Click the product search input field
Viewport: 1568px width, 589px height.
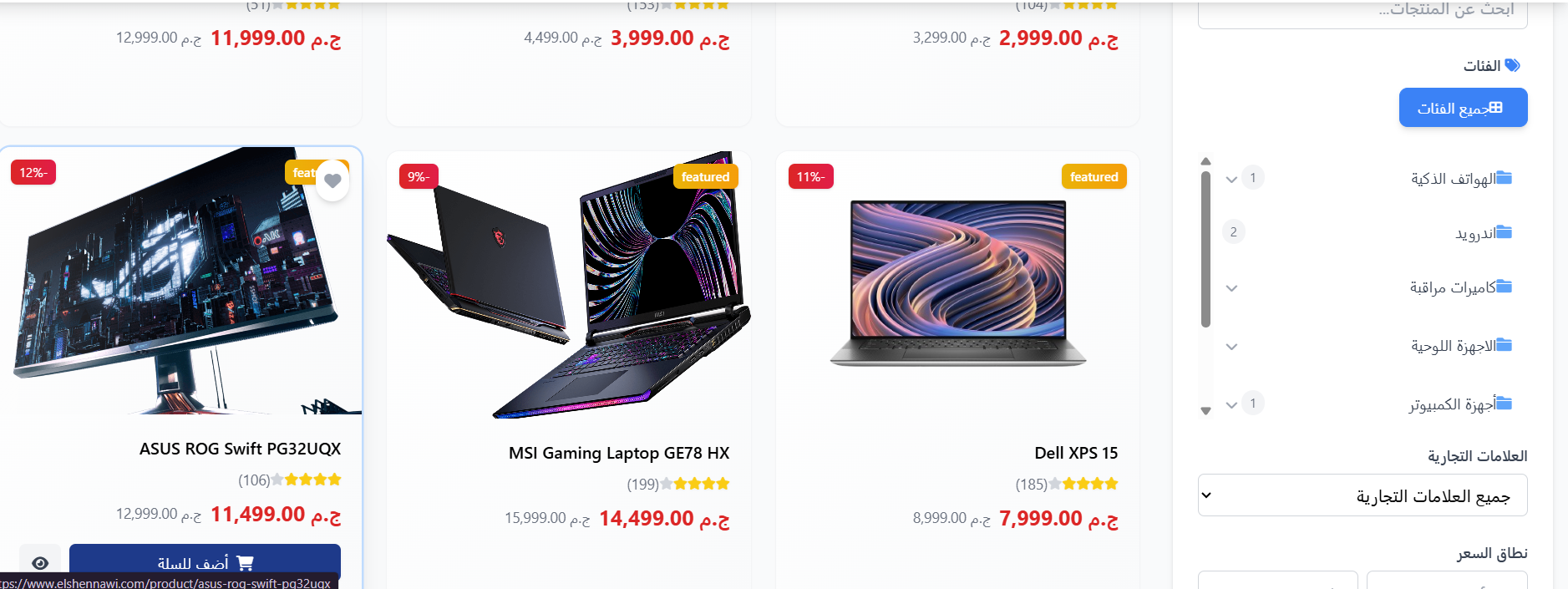[x=1362, y=13]
